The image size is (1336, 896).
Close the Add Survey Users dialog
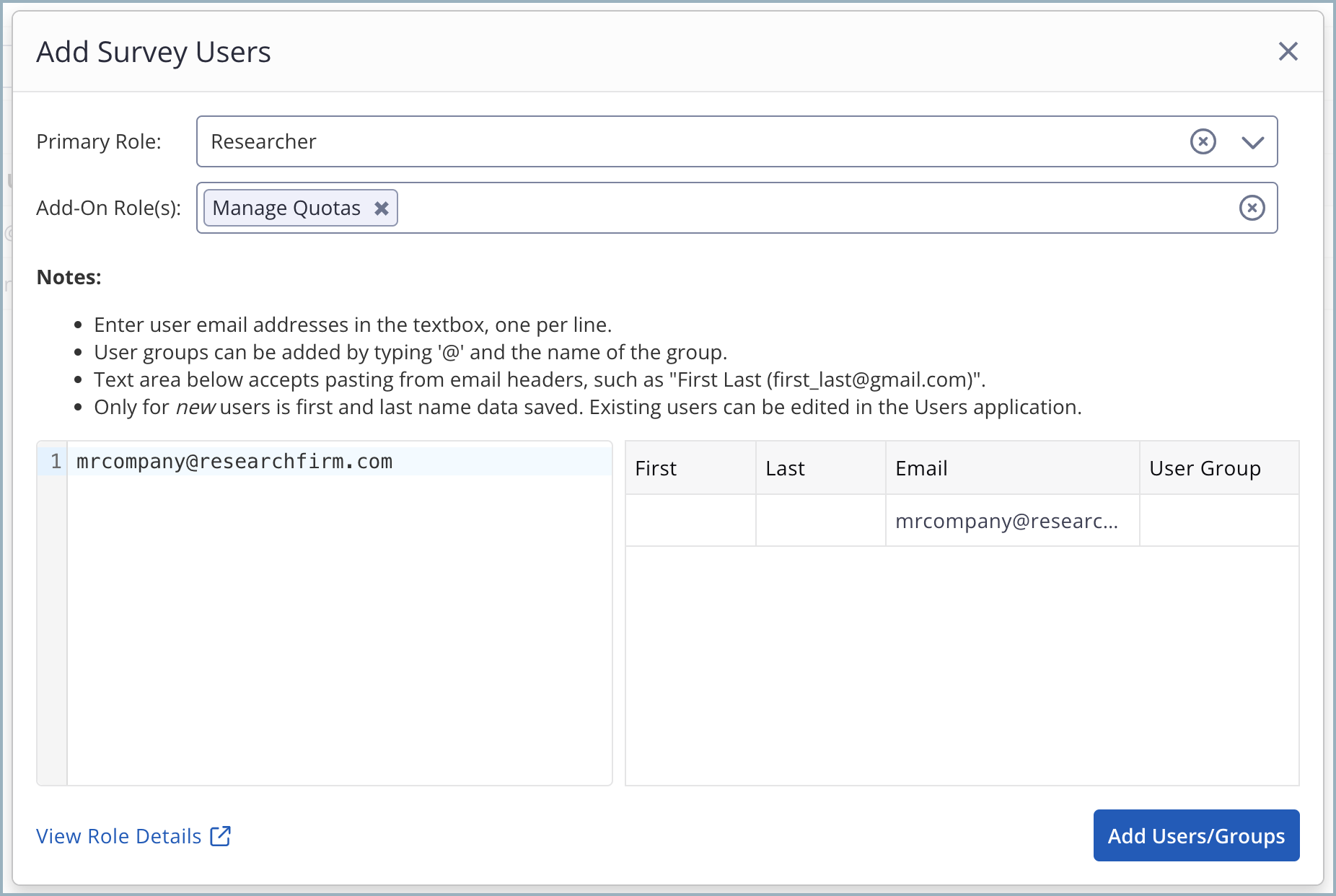pyautogui.click(x=1288, y=51)
